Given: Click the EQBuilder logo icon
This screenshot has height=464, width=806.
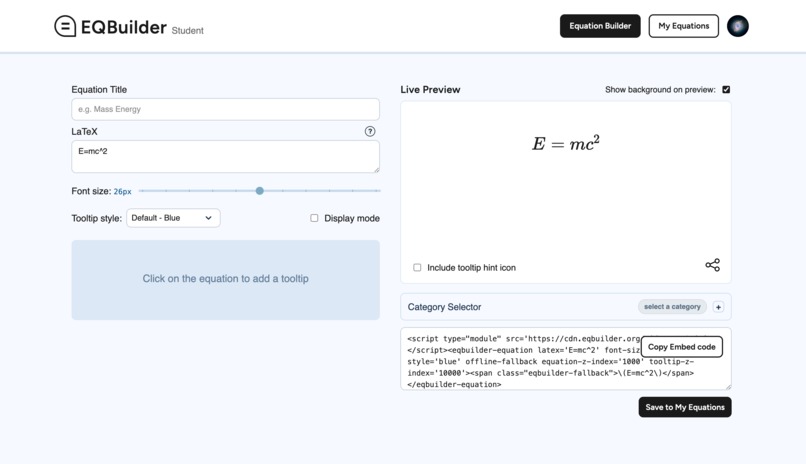Looking at the screenshot, I should (65, 26).
